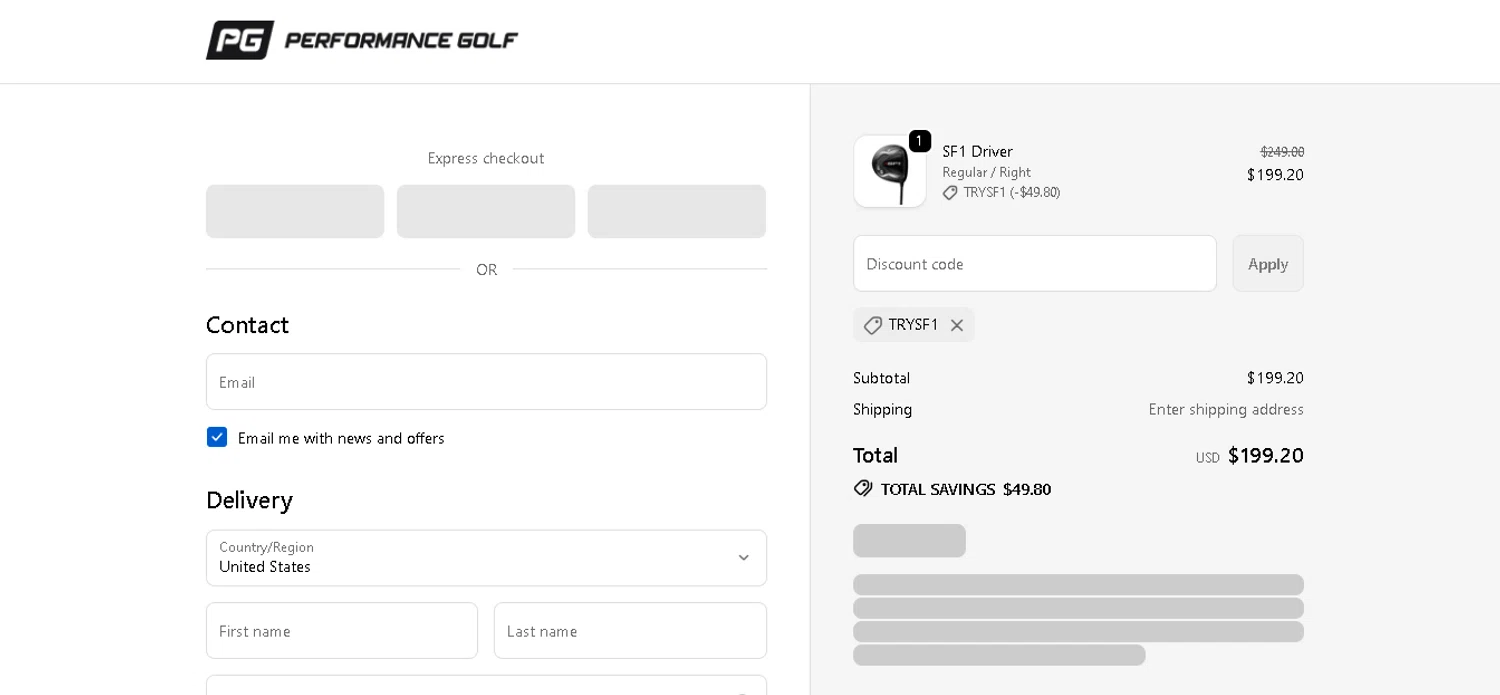The height and width of the screenshot is (695, 1500).
Task: Focus the Email input field
Action: pyautogui.click(x=486, y=382)
